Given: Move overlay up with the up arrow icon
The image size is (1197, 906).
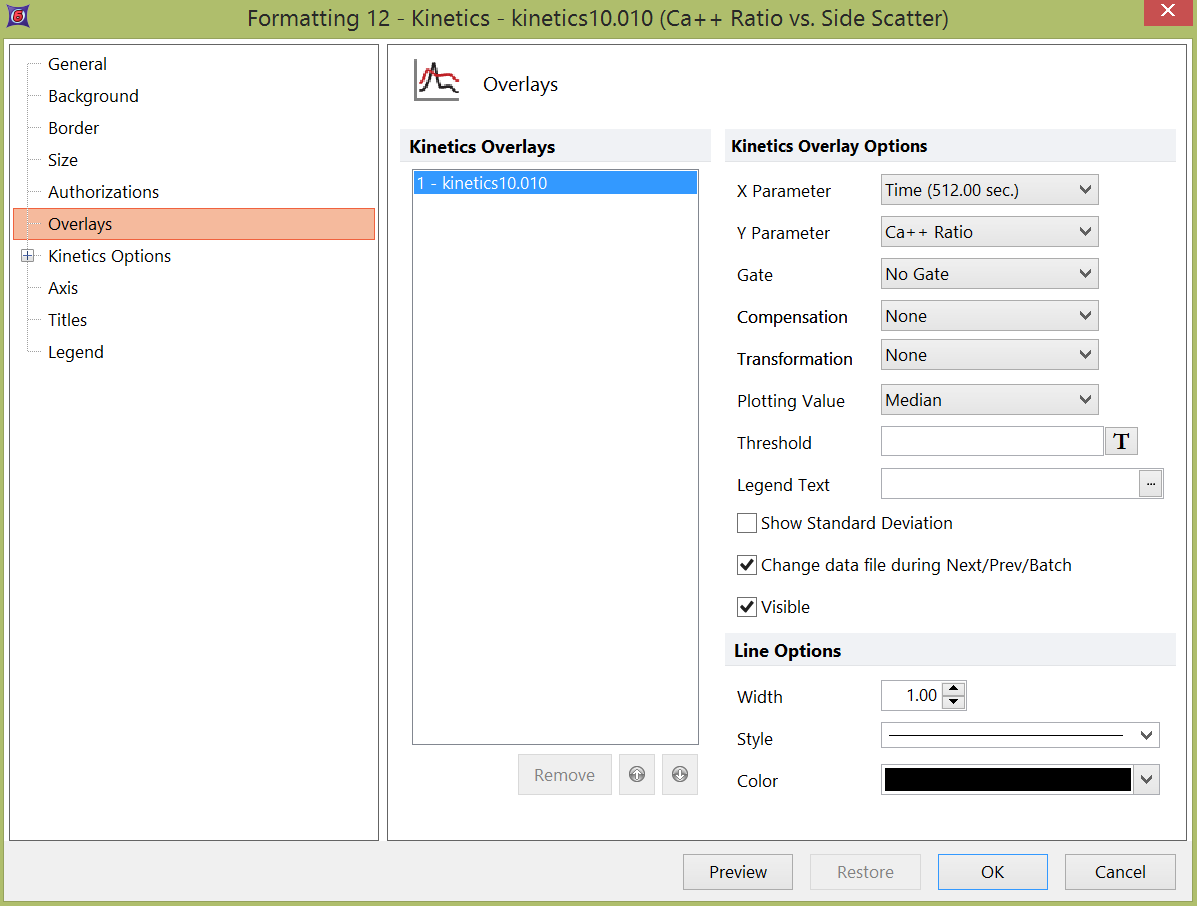Looking at the screenshot, I should pyautogui.click(x=637, y=775).
